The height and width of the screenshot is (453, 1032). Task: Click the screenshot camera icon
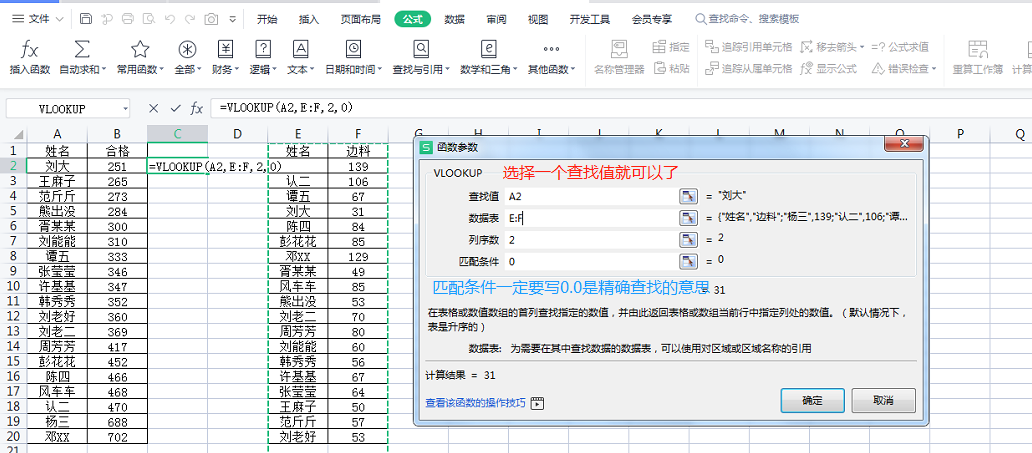click(211, 19)
